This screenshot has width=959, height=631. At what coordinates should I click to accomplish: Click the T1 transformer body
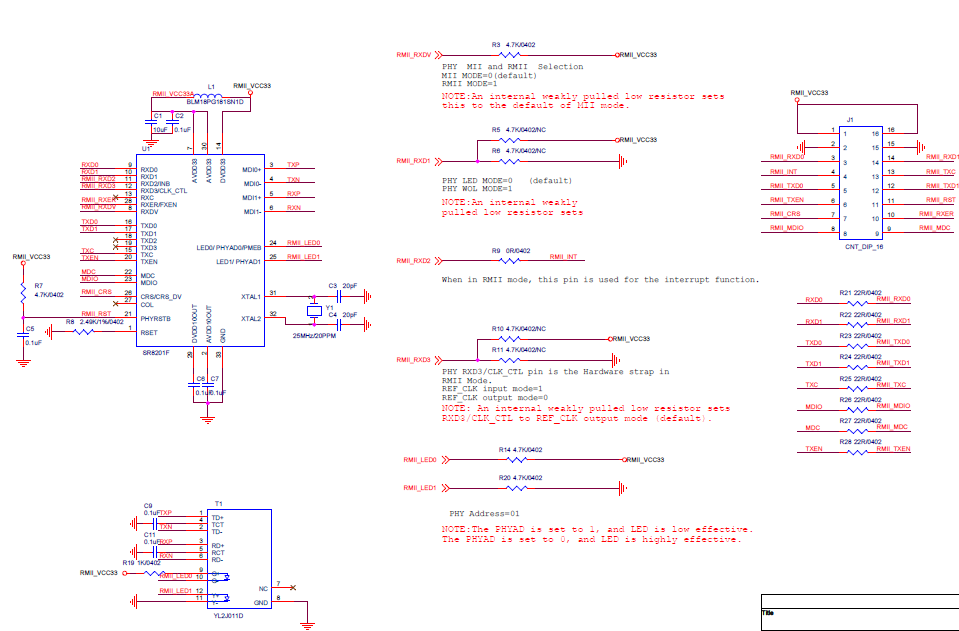(x=240, y=559)
